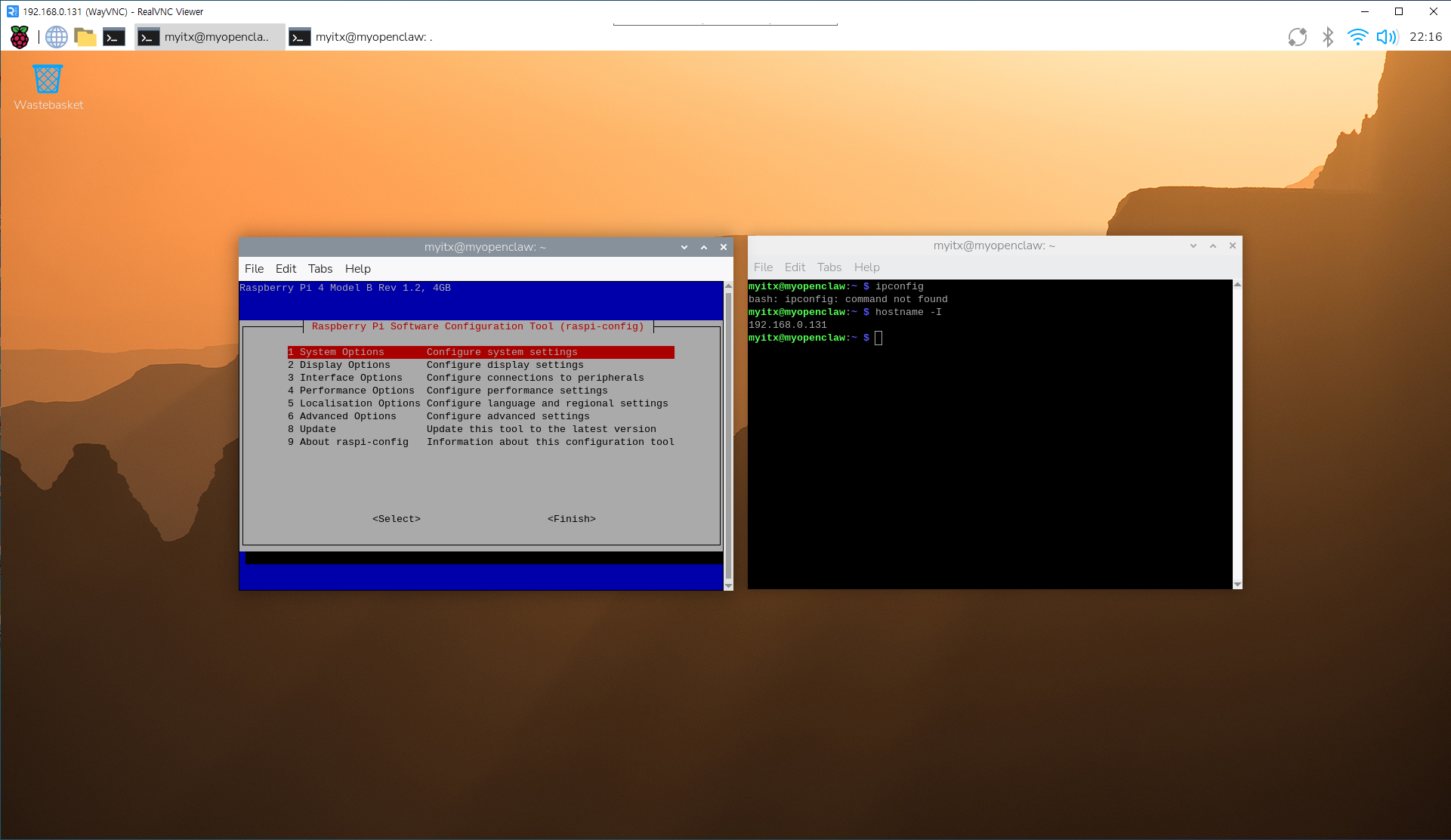Open the volume control speaker icon
The image size is (1451, 840).
pyautogui.click(x=1387, y=36)
